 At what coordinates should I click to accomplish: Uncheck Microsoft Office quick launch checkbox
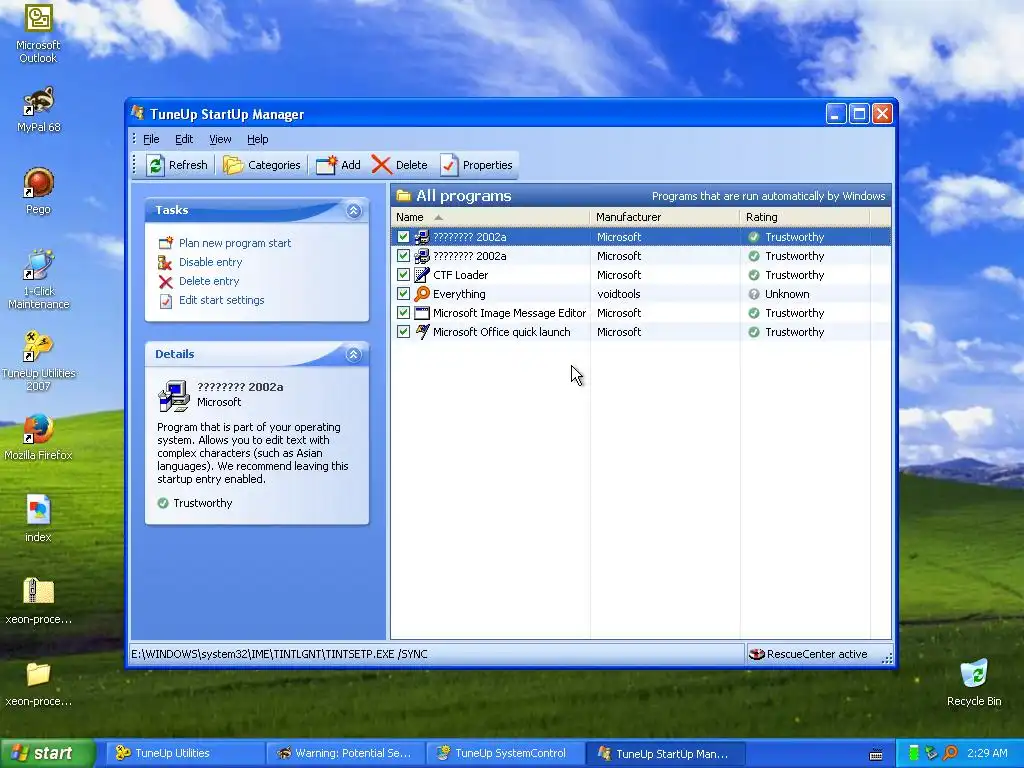coord(404,332)
